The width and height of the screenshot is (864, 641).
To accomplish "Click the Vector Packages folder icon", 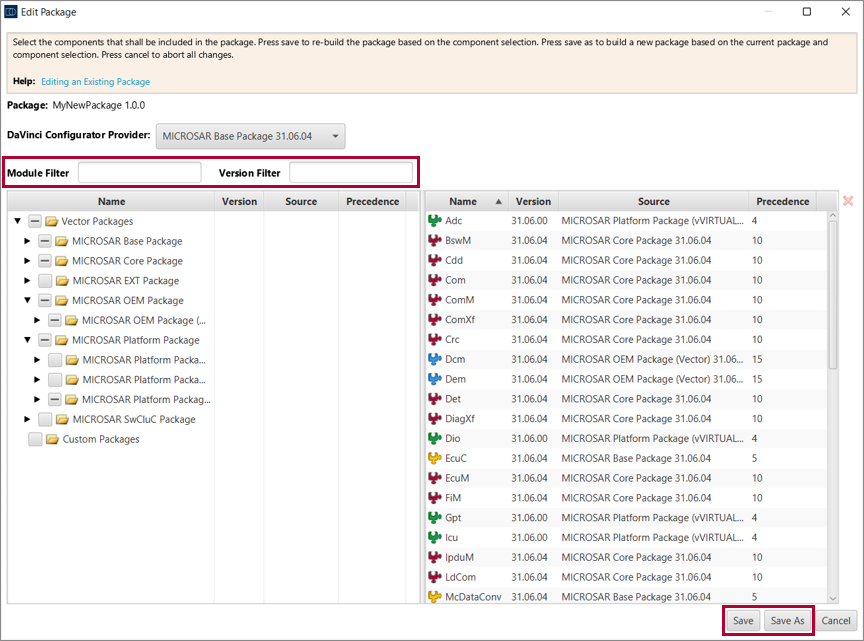I will tap(52, 222).
